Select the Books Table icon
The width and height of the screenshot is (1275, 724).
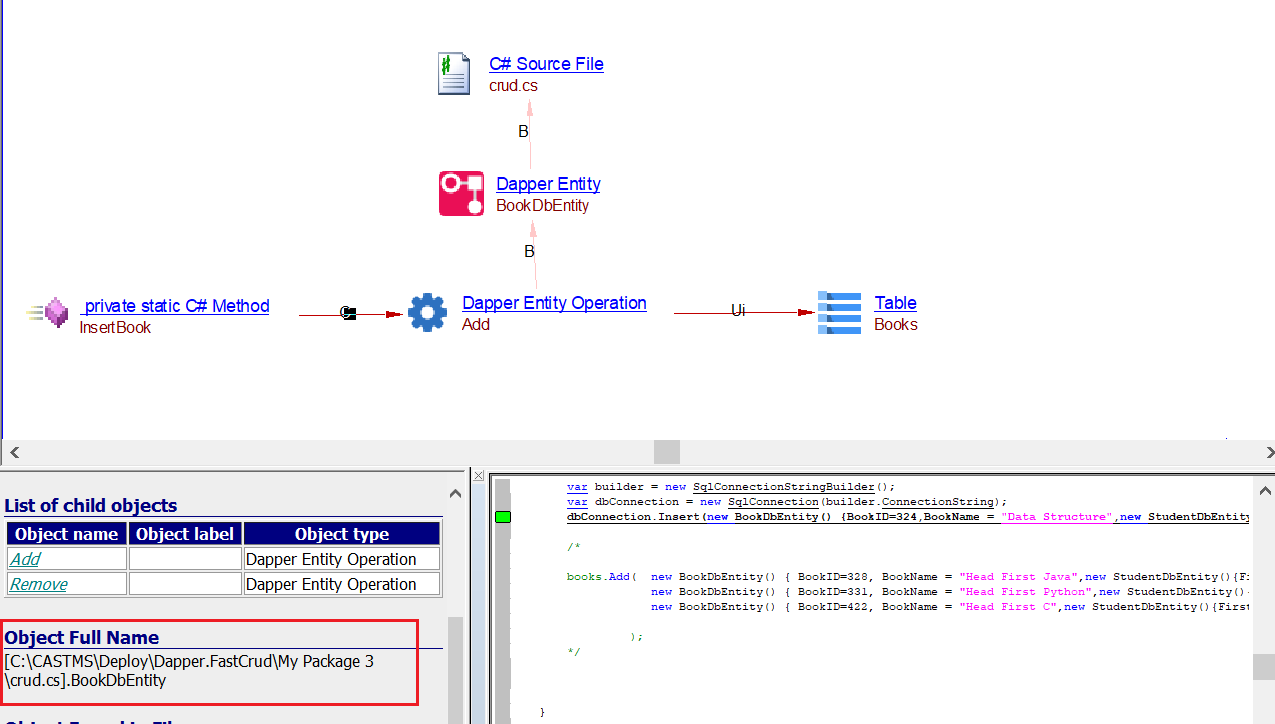coord(838,313)
